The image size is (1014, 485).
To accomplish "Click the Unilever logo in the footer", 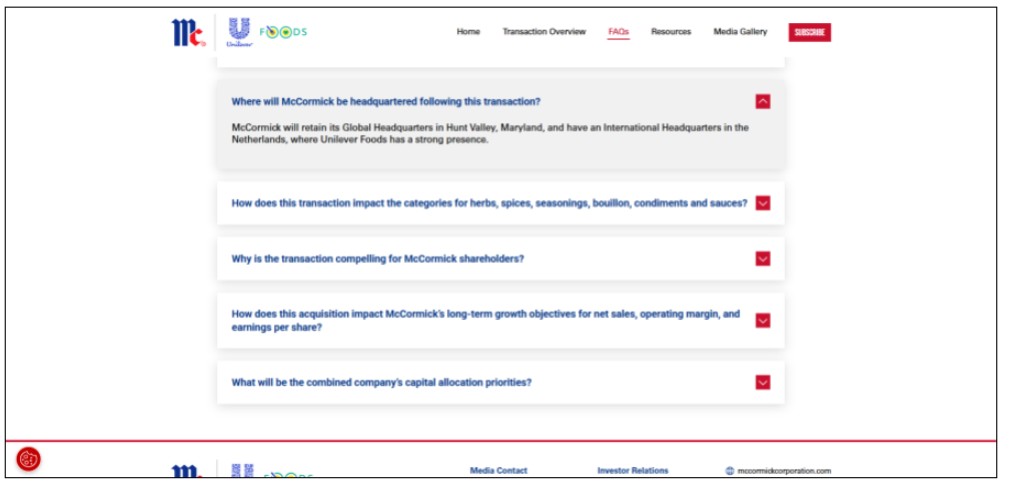I will (x=242, y=471).
